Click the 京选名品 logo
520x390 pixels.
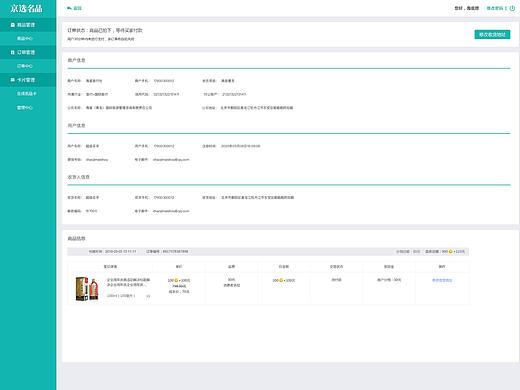pyautogui.click(x=26, y=8)
